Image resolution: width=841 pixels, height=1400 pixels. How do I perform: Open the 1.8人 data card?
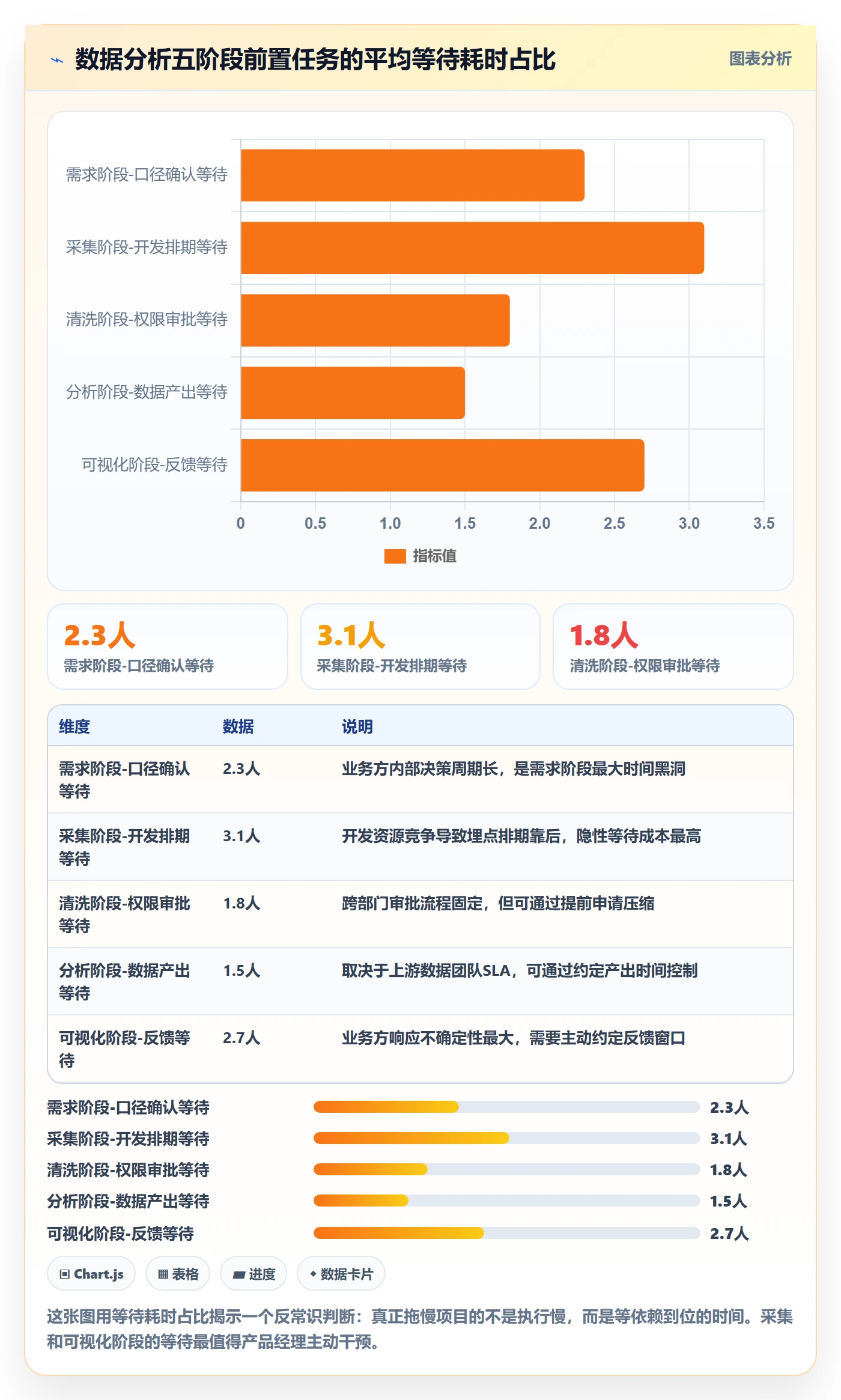(673, 647)
